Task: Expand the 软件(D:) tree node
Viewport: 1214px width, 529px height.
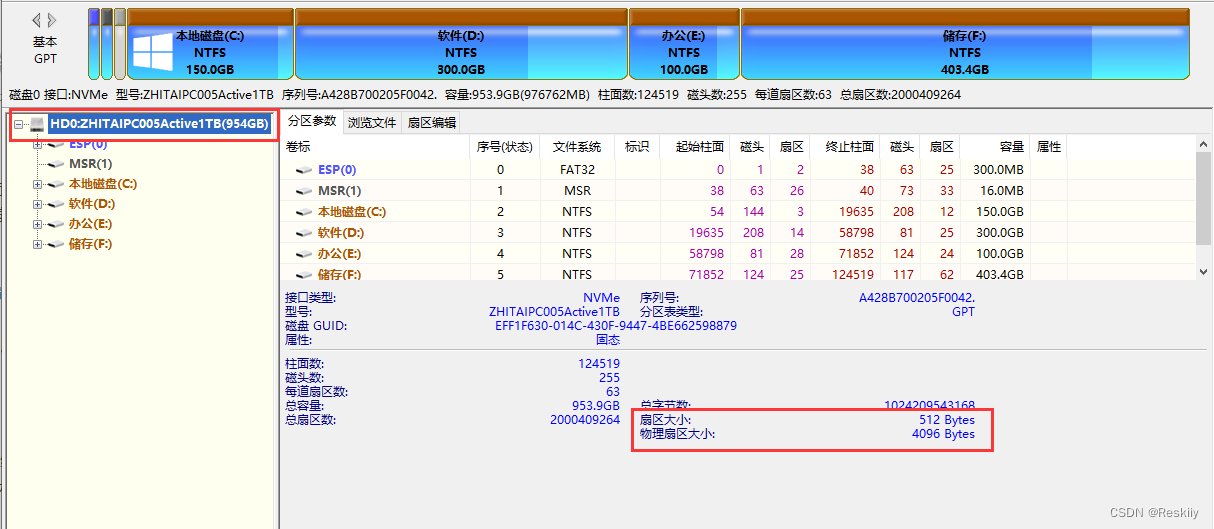Action: click(38, 204)
